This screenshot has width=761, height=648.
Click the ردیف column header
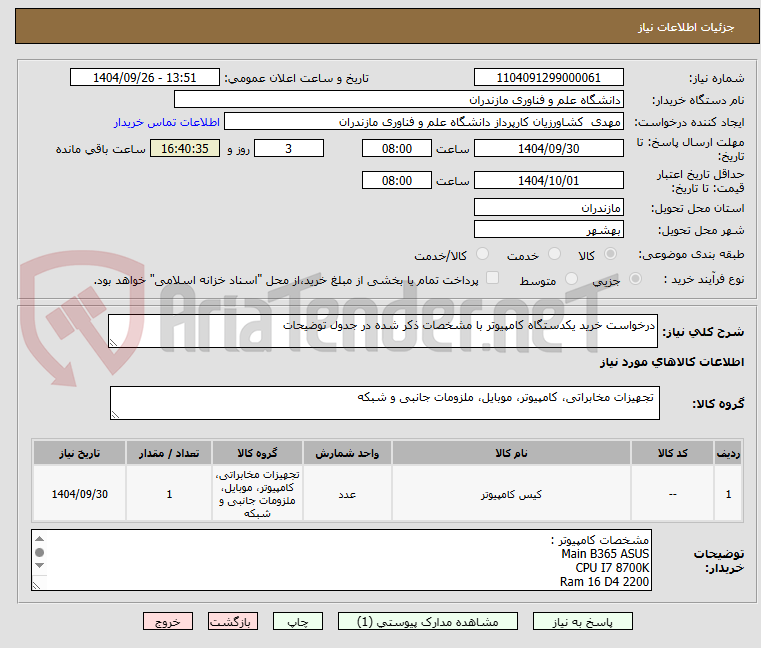click(x=728, y=453)
